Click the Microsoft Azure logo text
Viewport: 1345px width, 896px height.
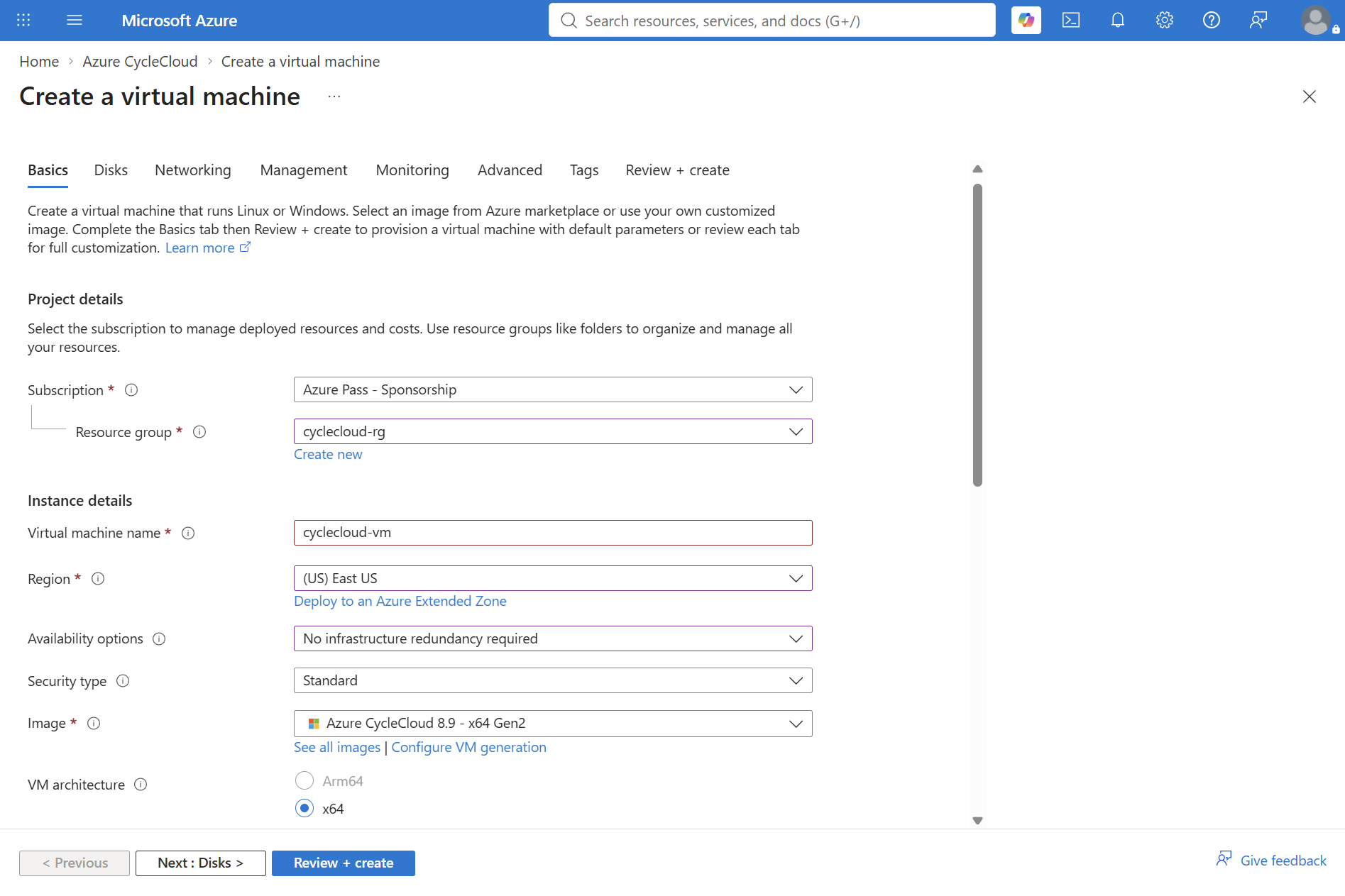pyautogui.click(x=180, y=21)
